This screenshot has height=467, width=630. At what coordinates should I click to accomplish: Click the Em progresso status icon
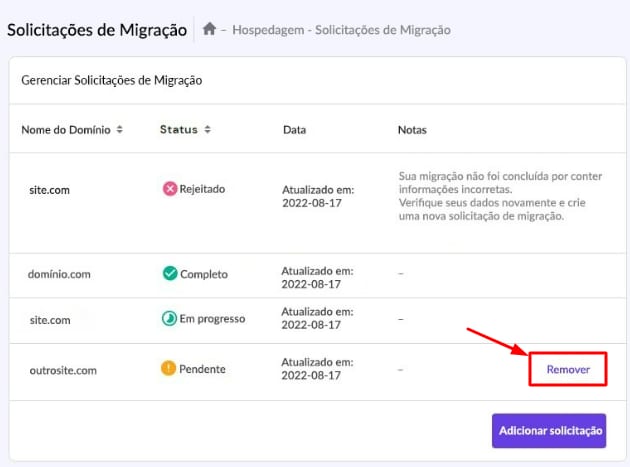point(169,319)
